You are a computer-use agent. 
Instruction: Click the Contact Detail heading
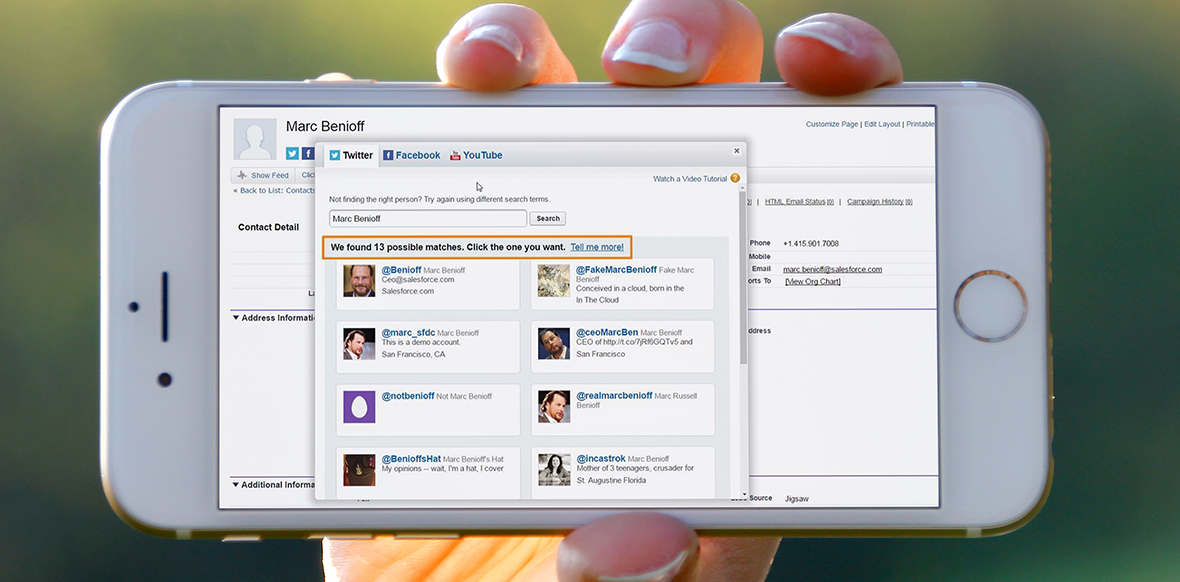tap(269, 227)
